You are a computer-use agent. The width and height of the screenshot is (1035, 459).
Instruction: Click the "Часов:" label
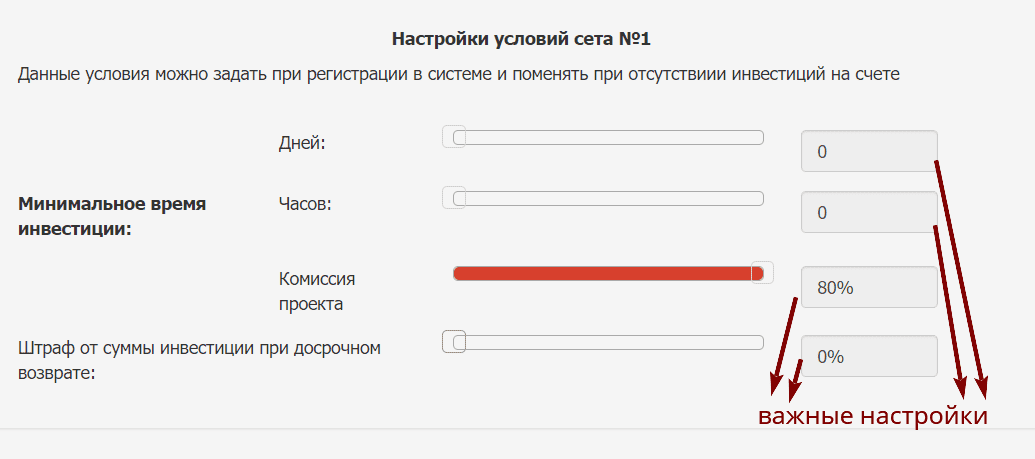304,204
